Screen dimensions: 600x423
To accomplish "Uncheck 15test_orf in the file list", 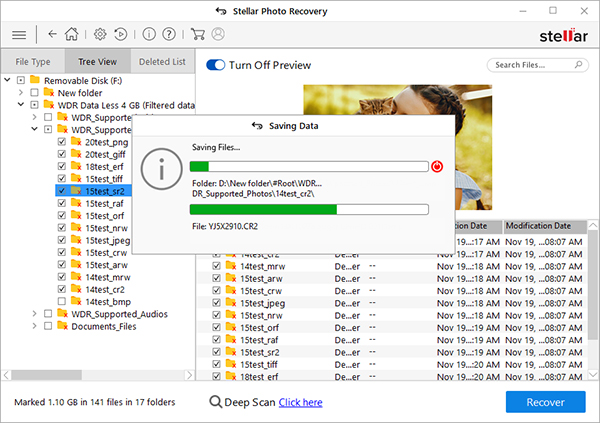I will pos(217,327).
